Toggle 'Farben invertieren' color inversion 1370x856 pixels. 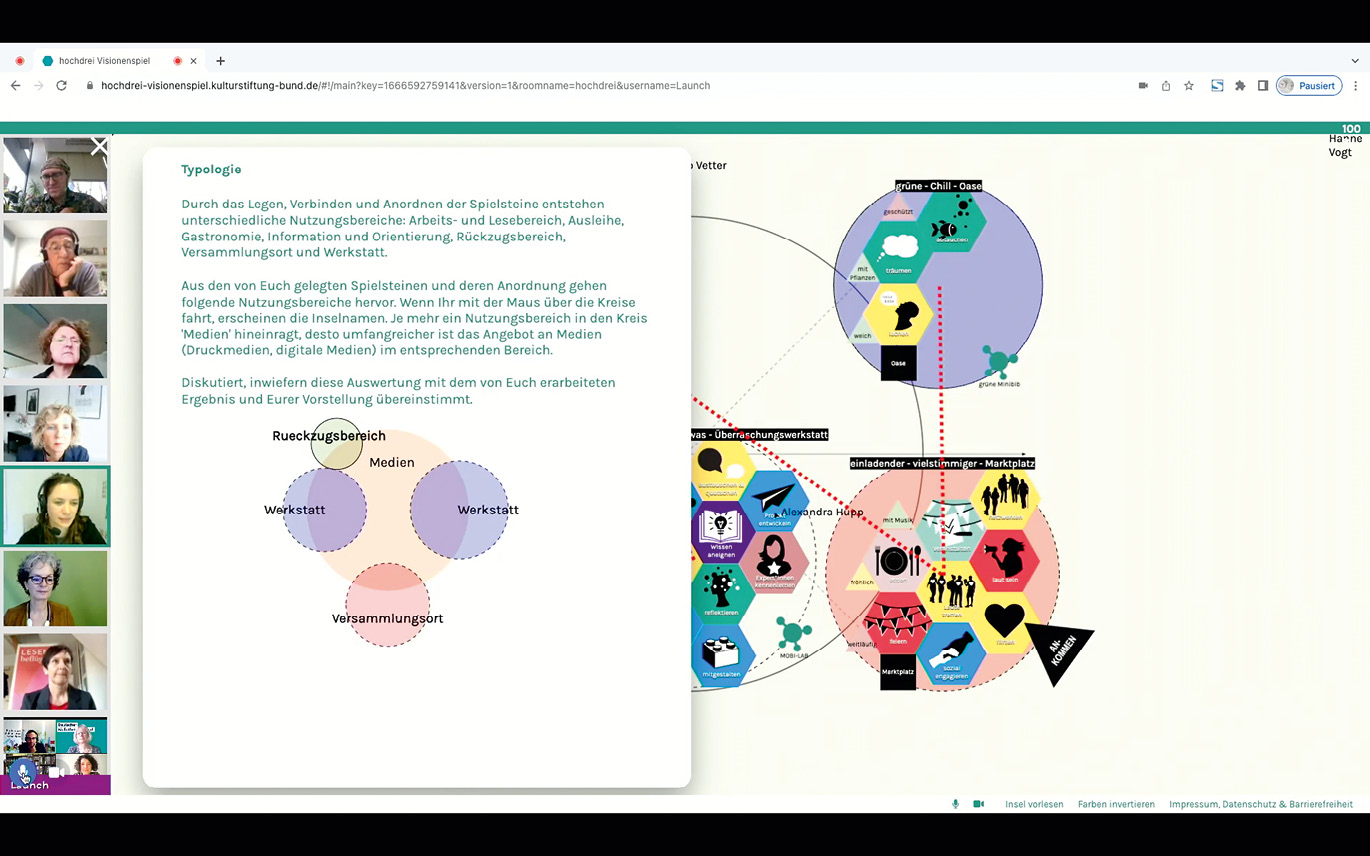click(1116, 804)
